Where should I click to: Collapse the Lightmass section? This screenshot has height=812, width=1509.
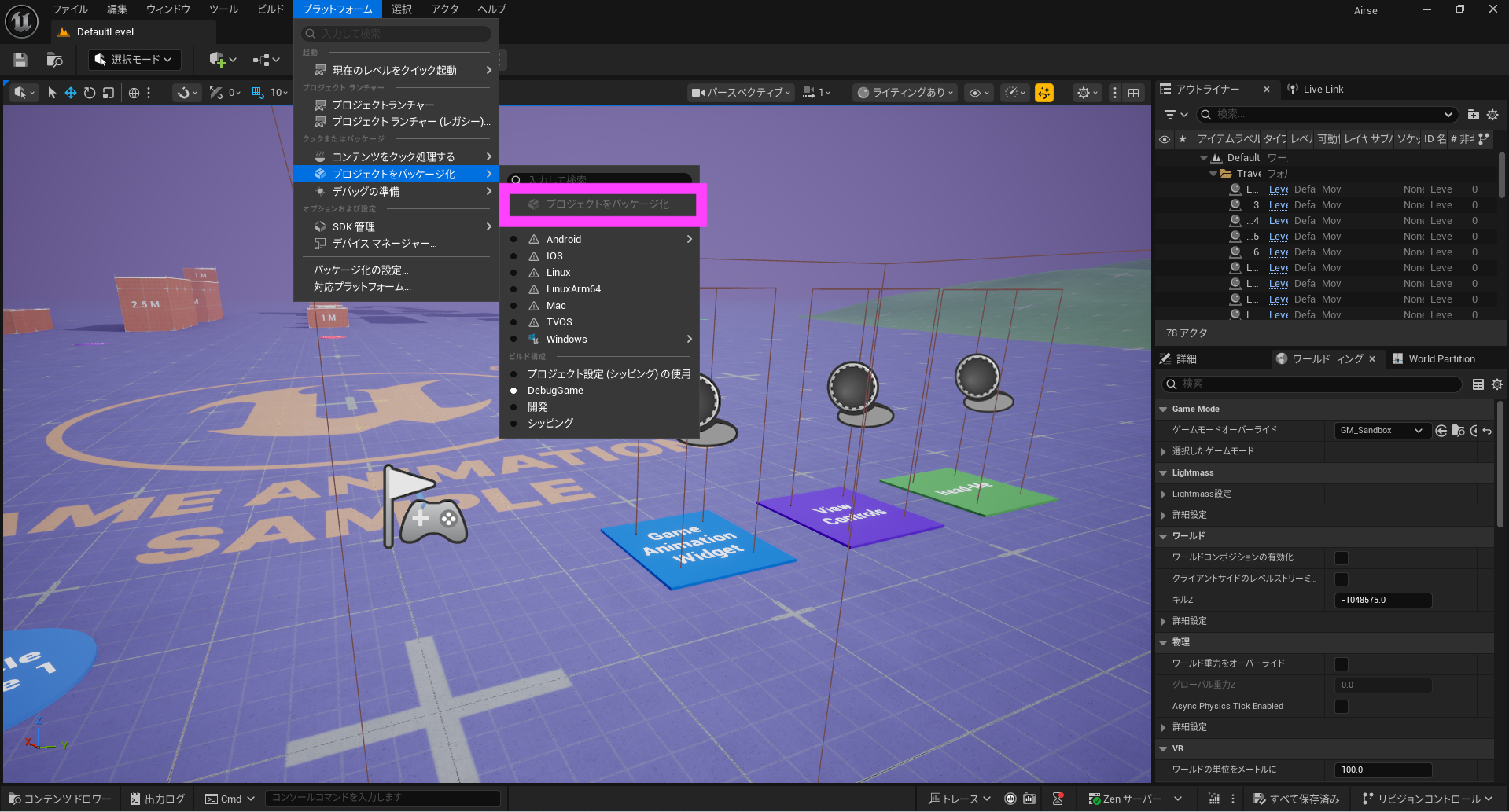point(1164,473)
